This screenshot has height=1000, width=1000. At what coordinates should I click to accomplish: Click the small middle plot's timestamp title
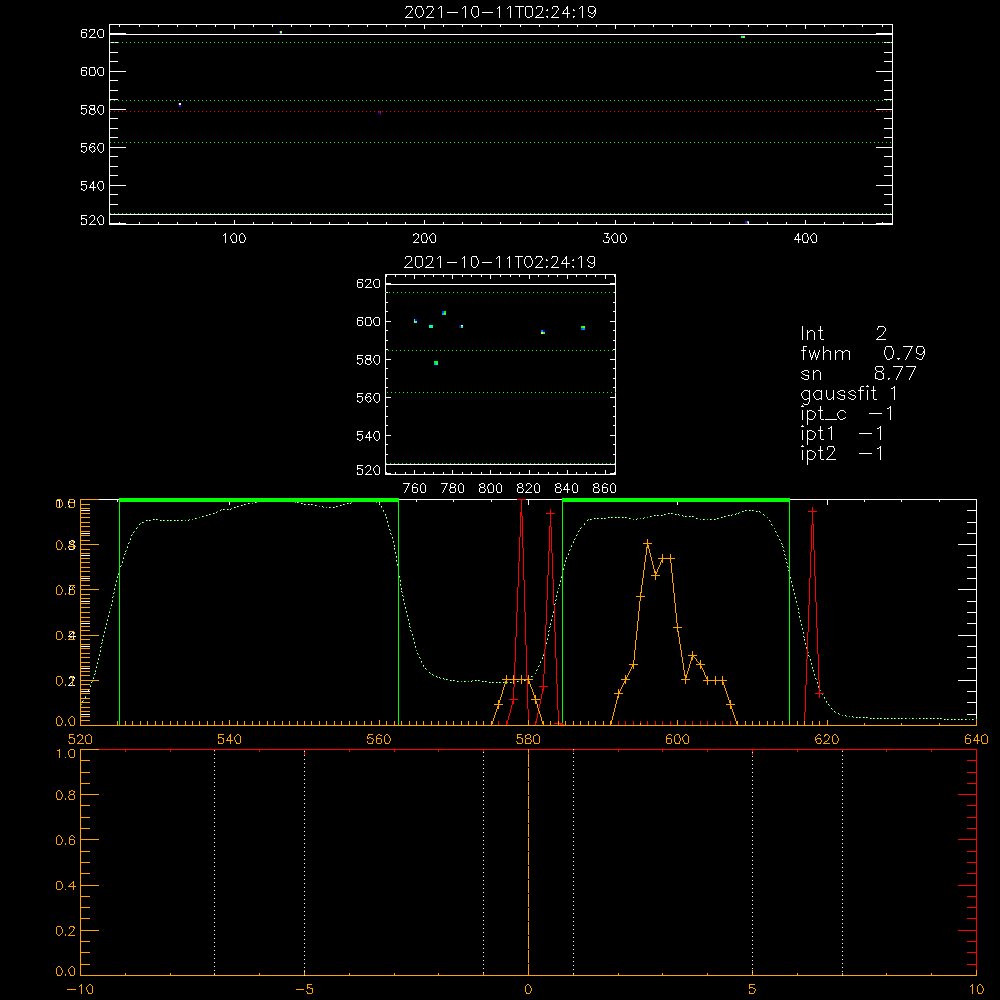coord(500,262)
